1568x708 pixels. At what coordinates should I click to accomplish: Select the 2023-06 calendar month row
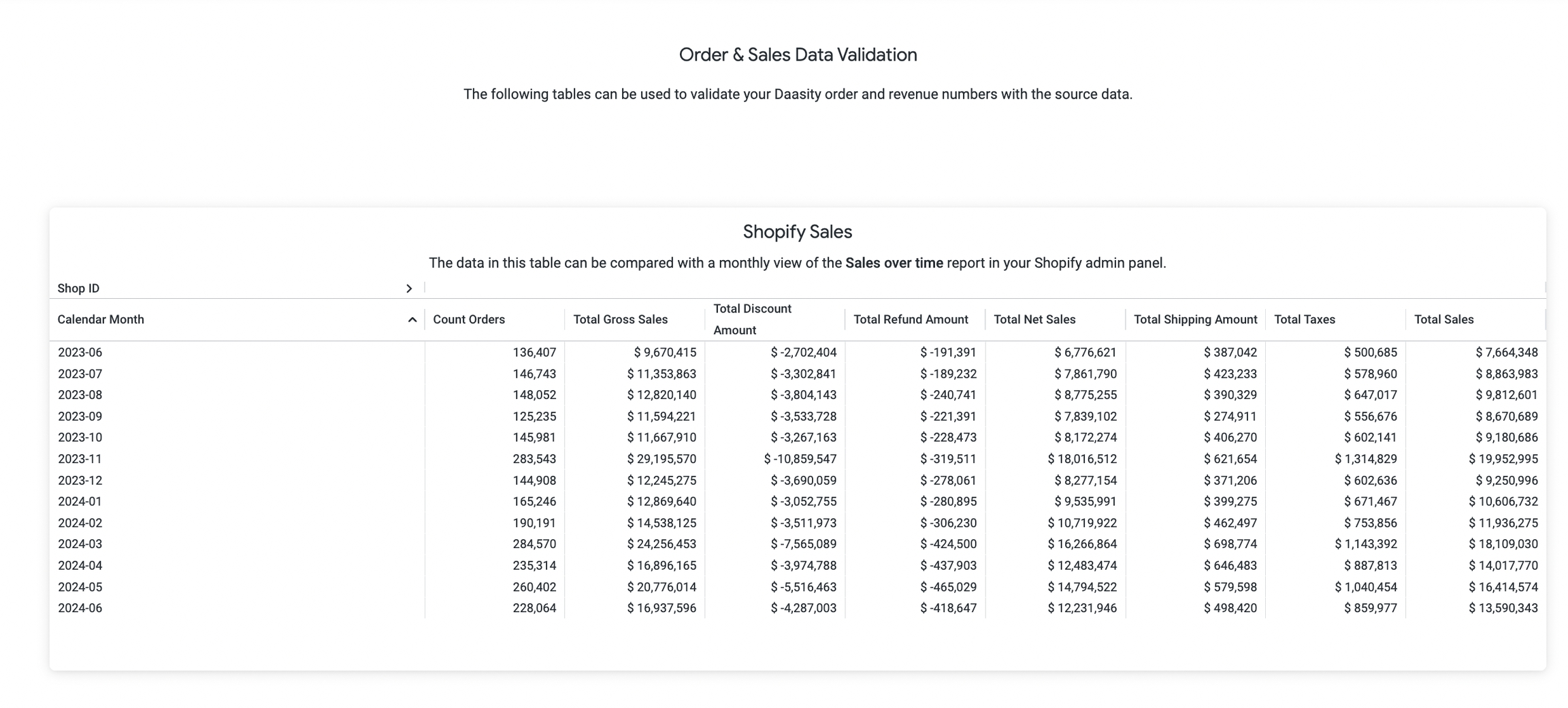coord(80,353)
